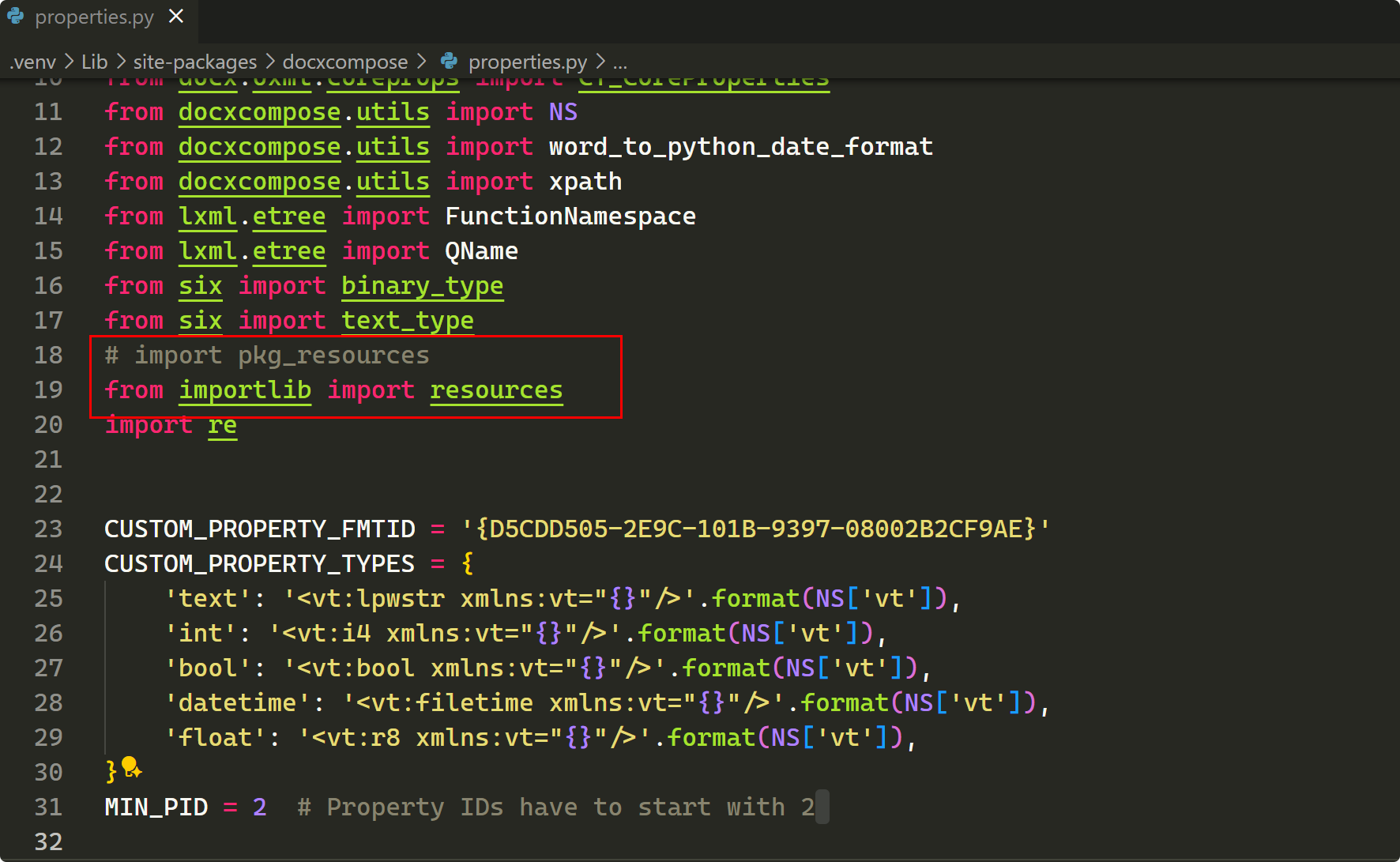Screen dimensions: 1400x862
Task: Select line number 18 in the gutter
Action: [x=48, y=356]
